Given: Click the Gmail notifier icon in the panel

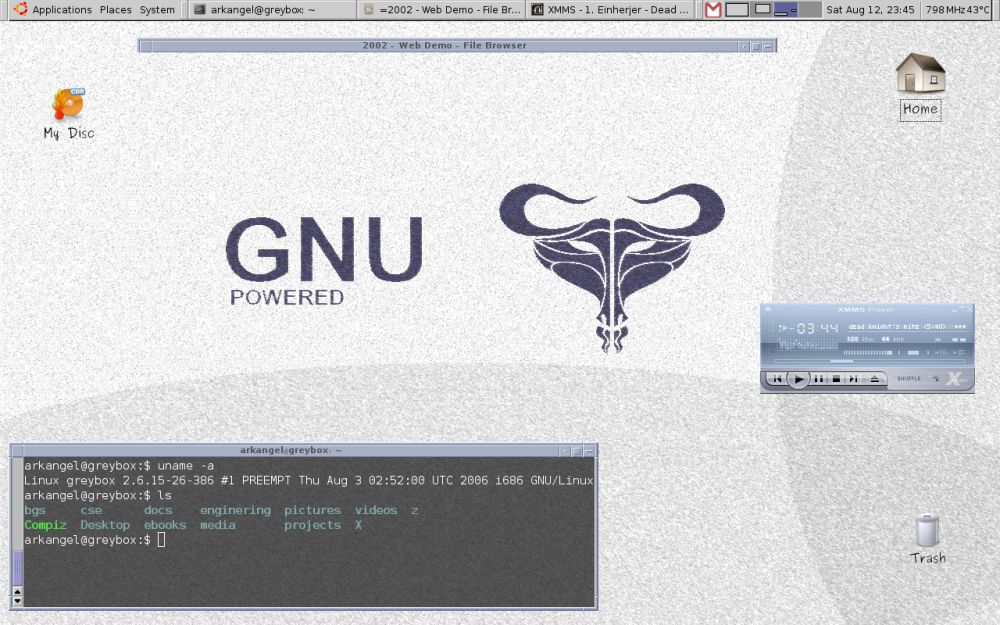Looking at the screenshot, I should tap(713, 10).
